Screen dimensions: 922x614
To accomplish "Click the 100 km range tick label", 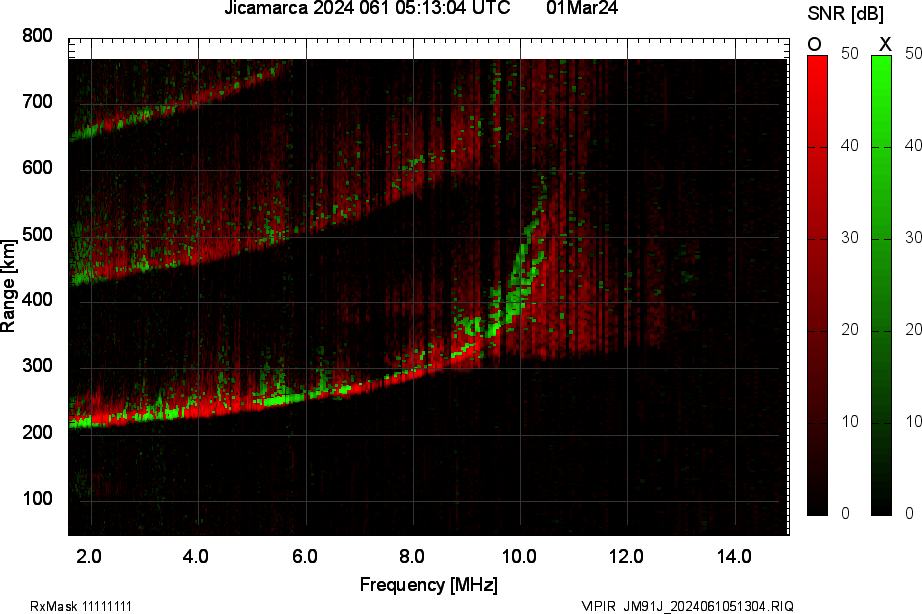I will coord(37,499).
